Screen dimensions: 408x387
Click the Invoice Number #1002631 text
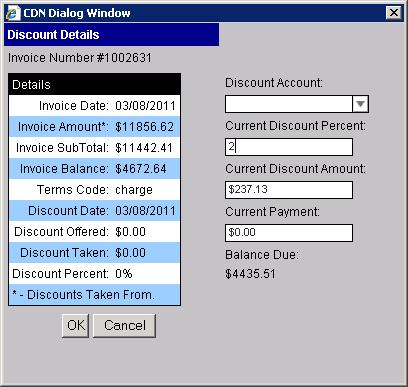click(x=80, y=58)
